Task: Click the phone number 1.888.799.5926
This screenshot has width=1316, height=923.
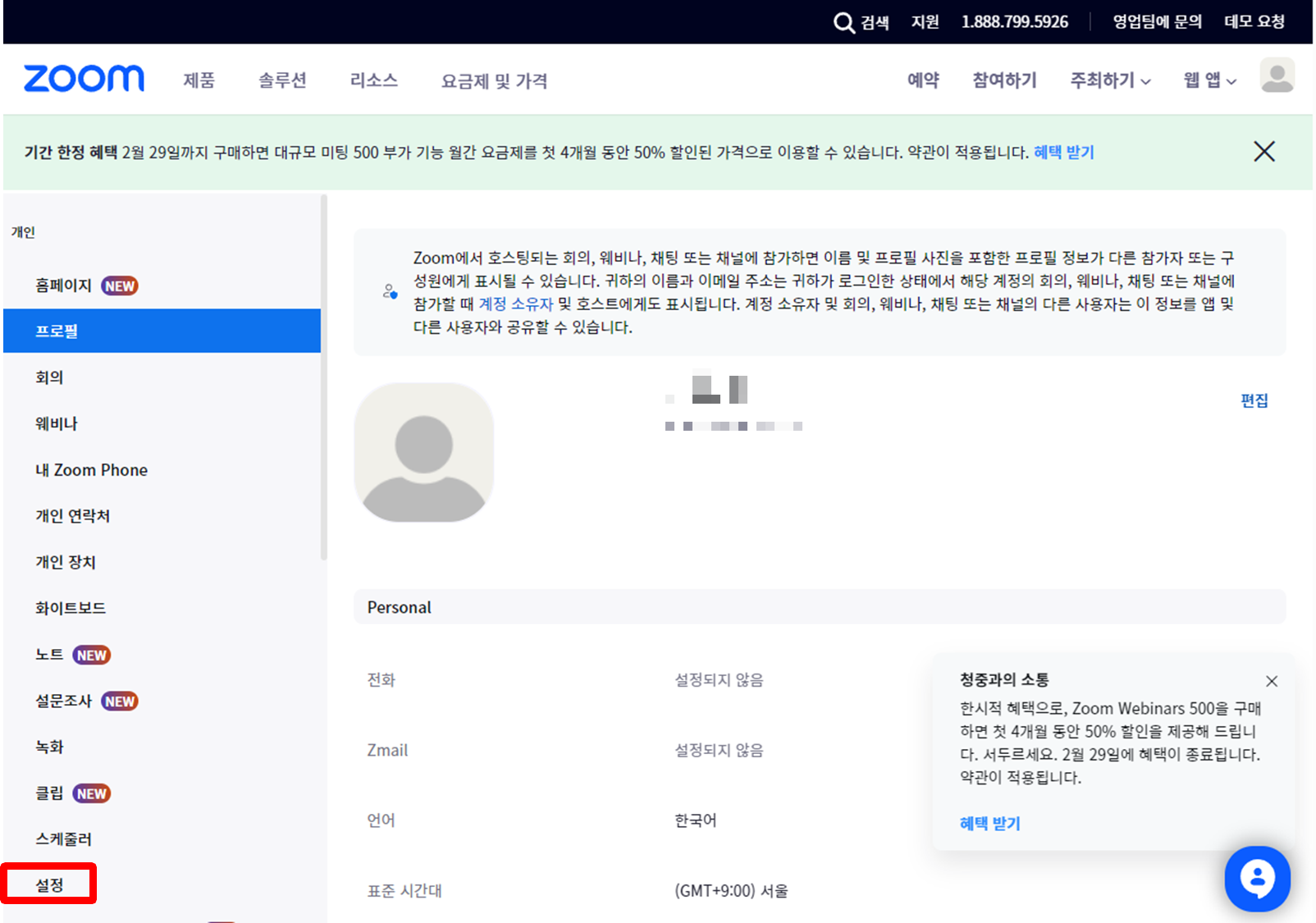Action: click(x=1015, y=22)
